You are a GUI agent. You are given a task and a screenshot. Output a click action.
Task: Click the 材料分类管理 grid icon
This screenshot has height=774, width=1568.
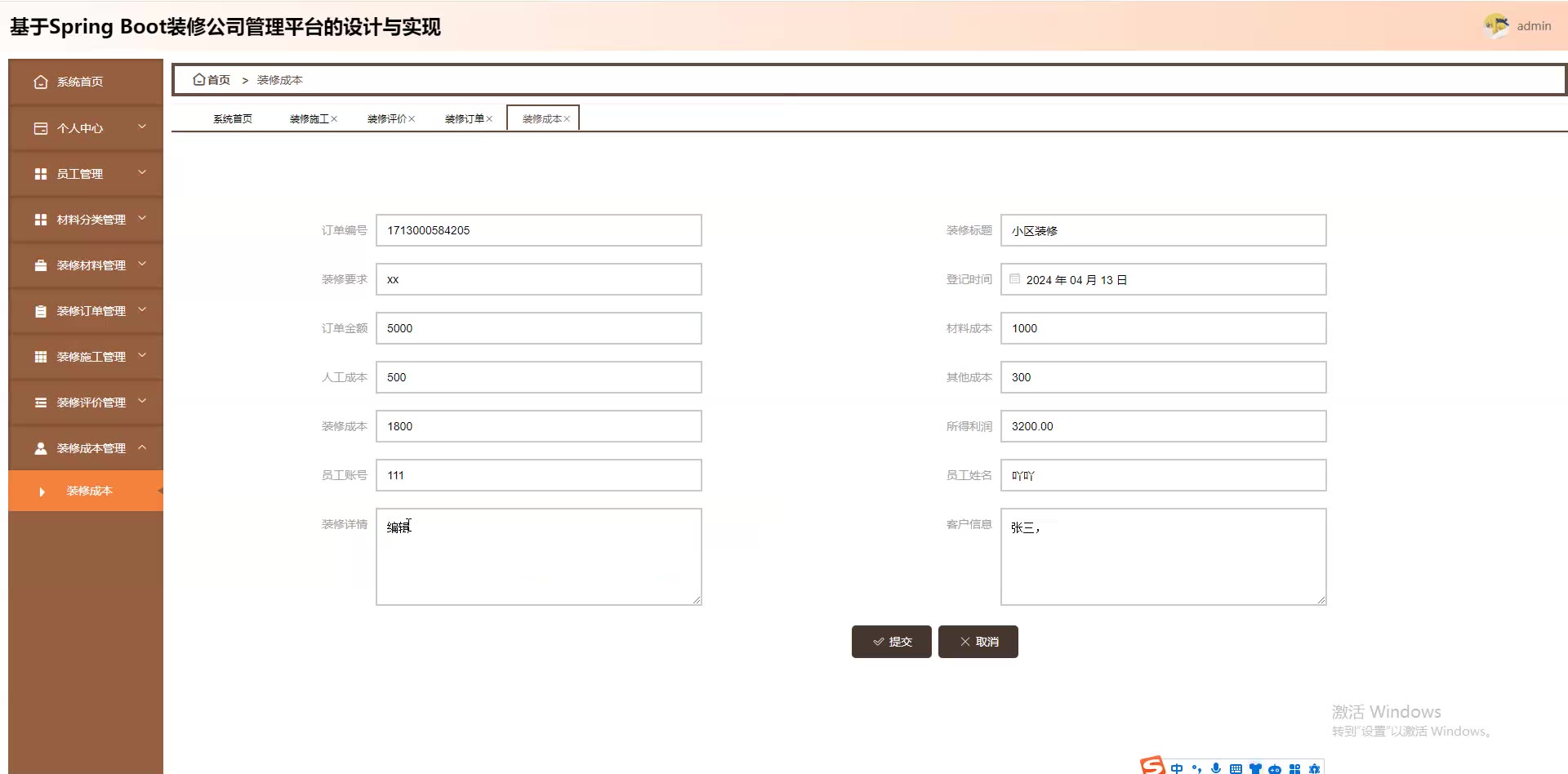tap(41, 220)
